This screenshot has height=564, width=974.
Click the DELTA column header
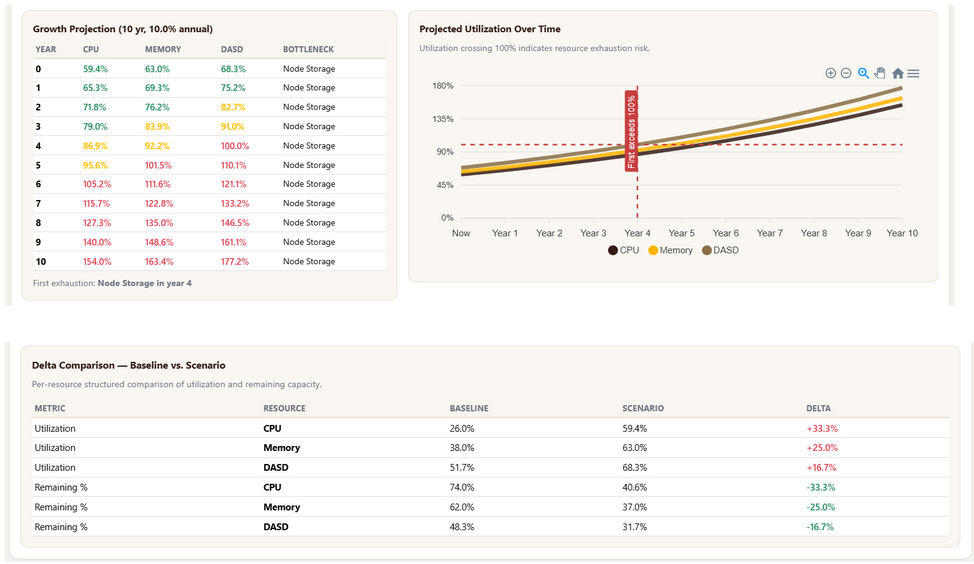pyautogui.click(x=818, y=408)
